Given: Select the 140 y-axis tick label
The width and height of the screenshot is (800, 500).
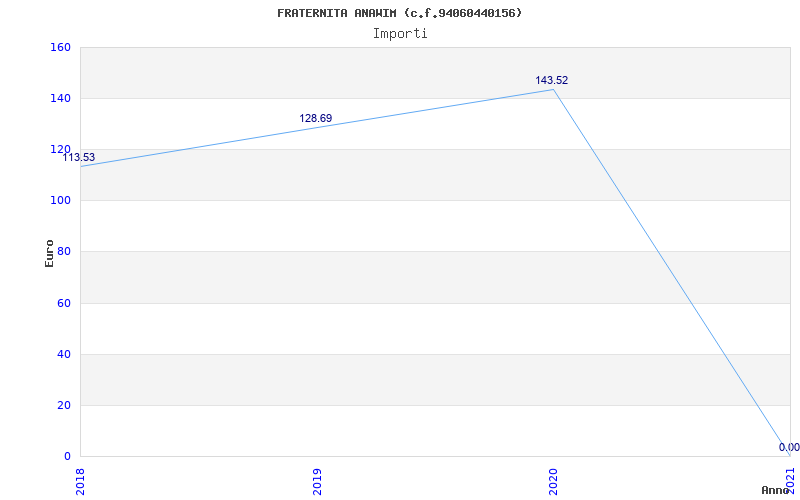Looking at the screenshot, I should click(x=60, y=98).
